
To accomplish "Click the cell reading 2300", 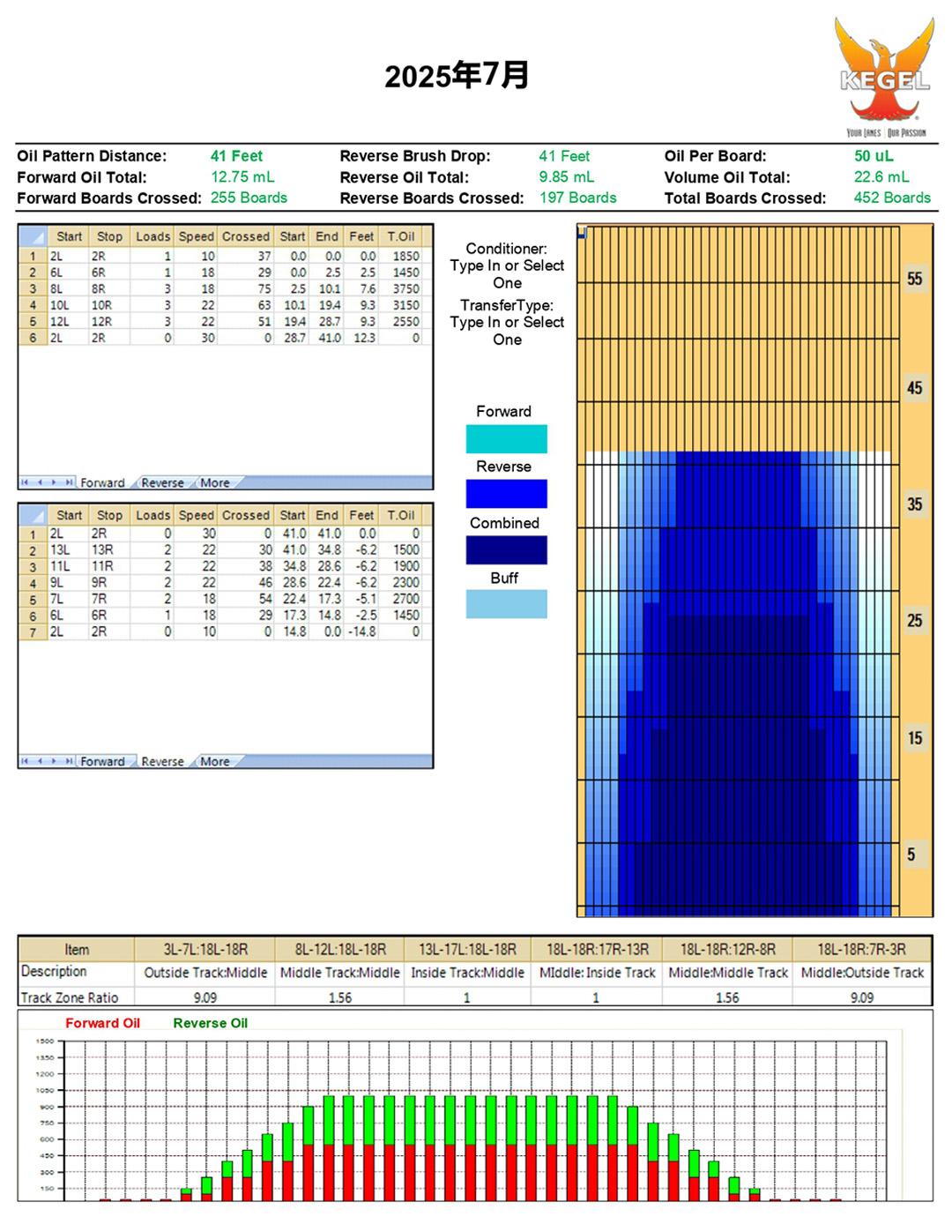I will [x=401, y=583].
